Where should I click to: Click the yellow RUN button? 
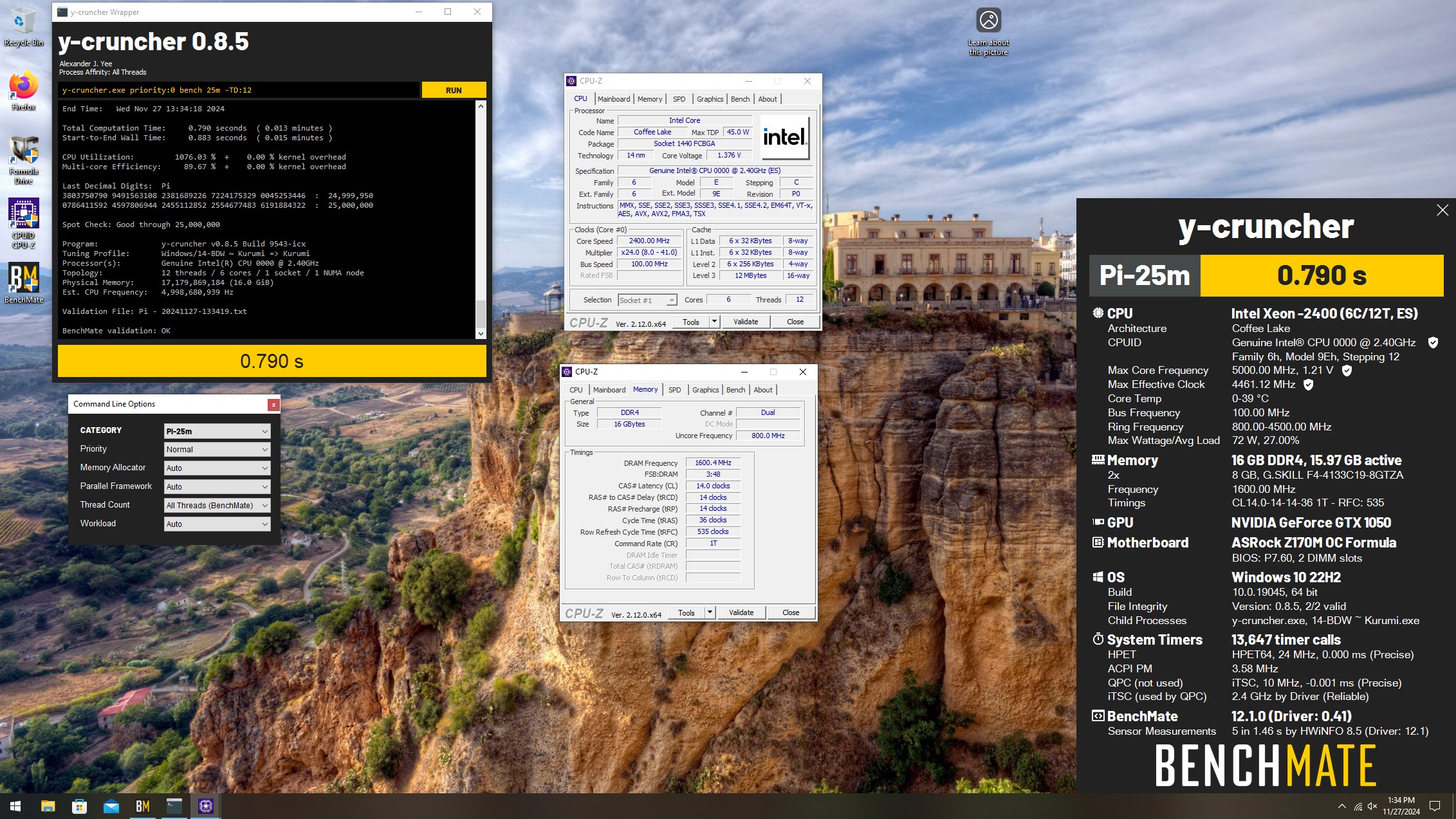[454, 90]
